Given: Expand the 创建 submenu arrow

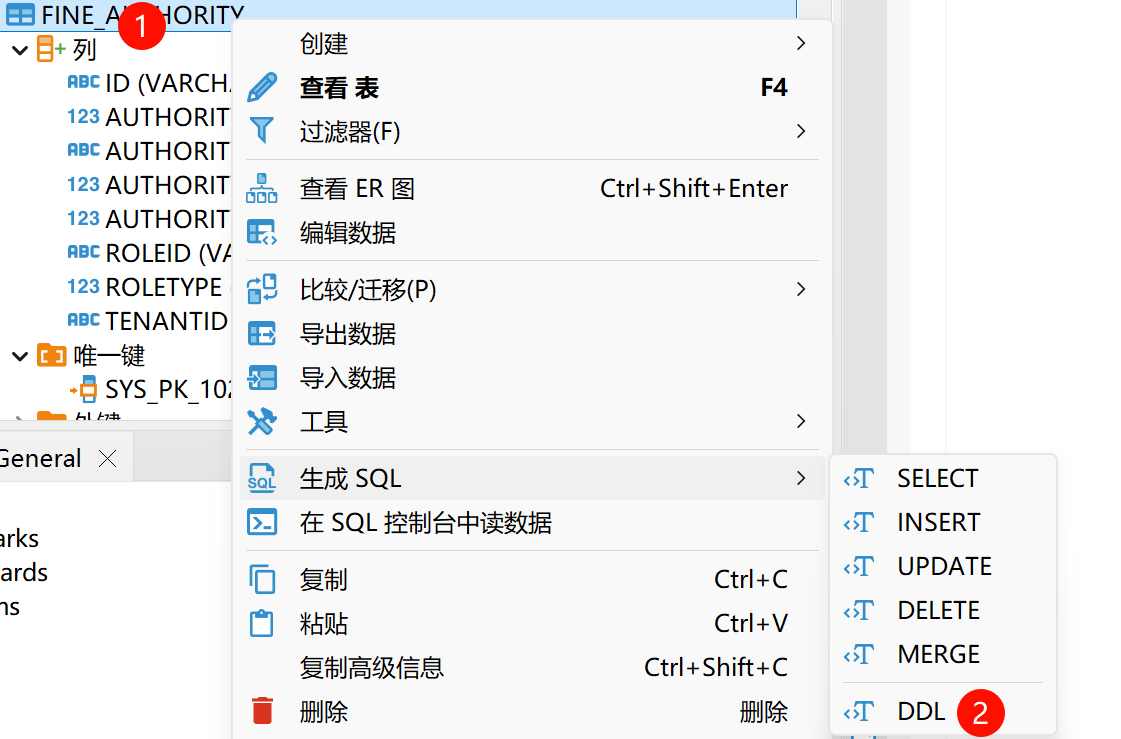Looking at the screenshot, I should tap(800, 43).
